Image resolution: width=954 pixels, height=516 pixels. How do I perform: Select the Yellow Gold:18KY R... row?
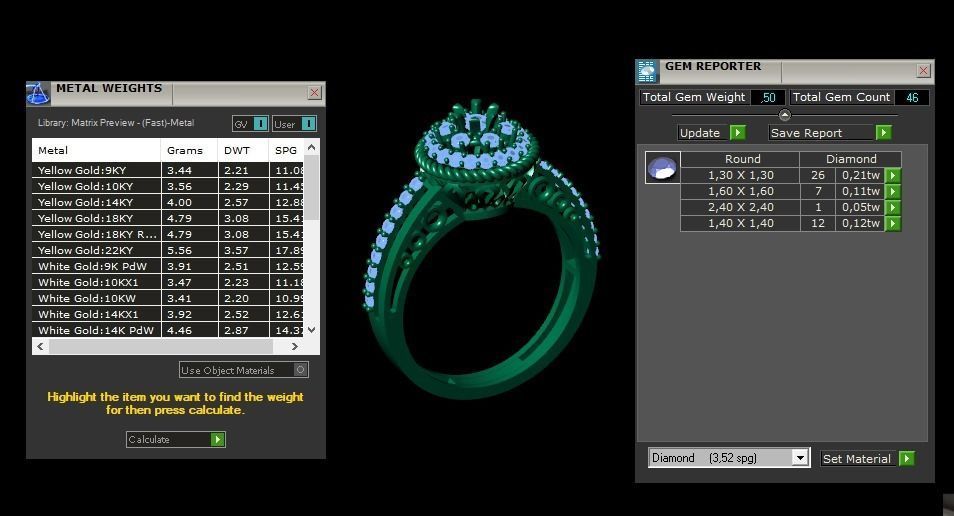click(x=167, y=234)
